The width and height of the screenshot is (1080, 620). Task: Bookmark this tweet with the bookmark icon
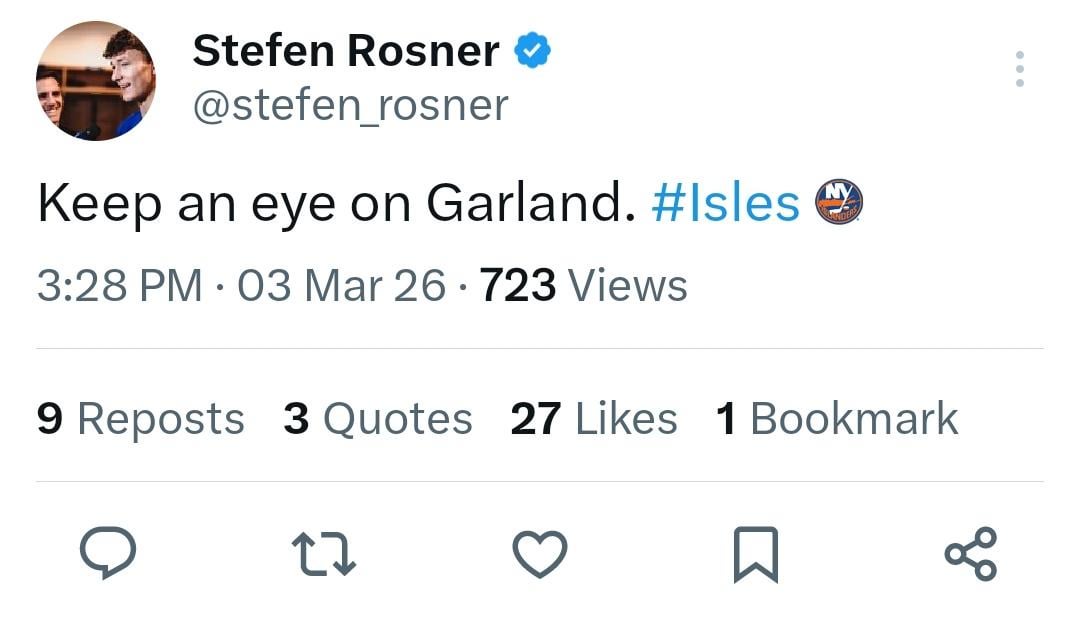point(755,554)
